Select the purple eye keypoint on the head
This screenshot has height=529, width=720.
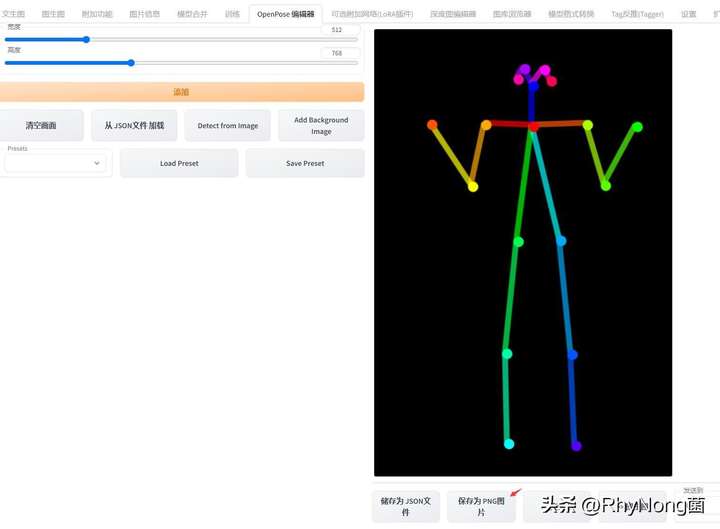(524, 69)
